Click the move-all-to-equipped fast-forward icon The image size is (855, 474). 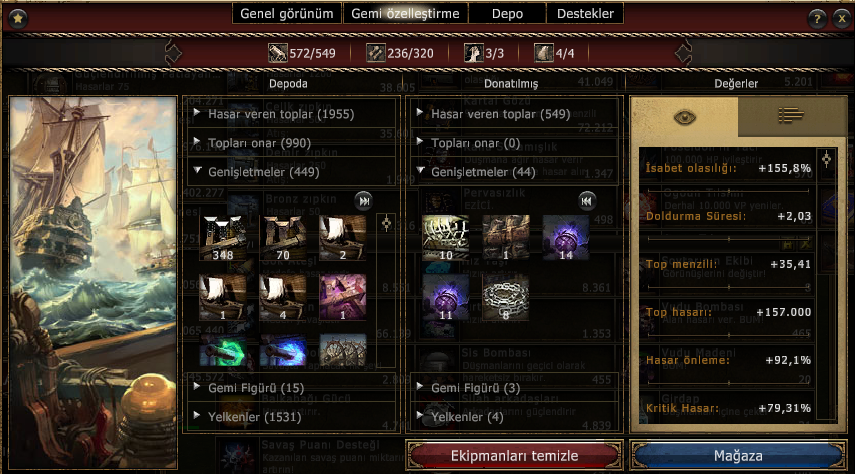[364, 201]
